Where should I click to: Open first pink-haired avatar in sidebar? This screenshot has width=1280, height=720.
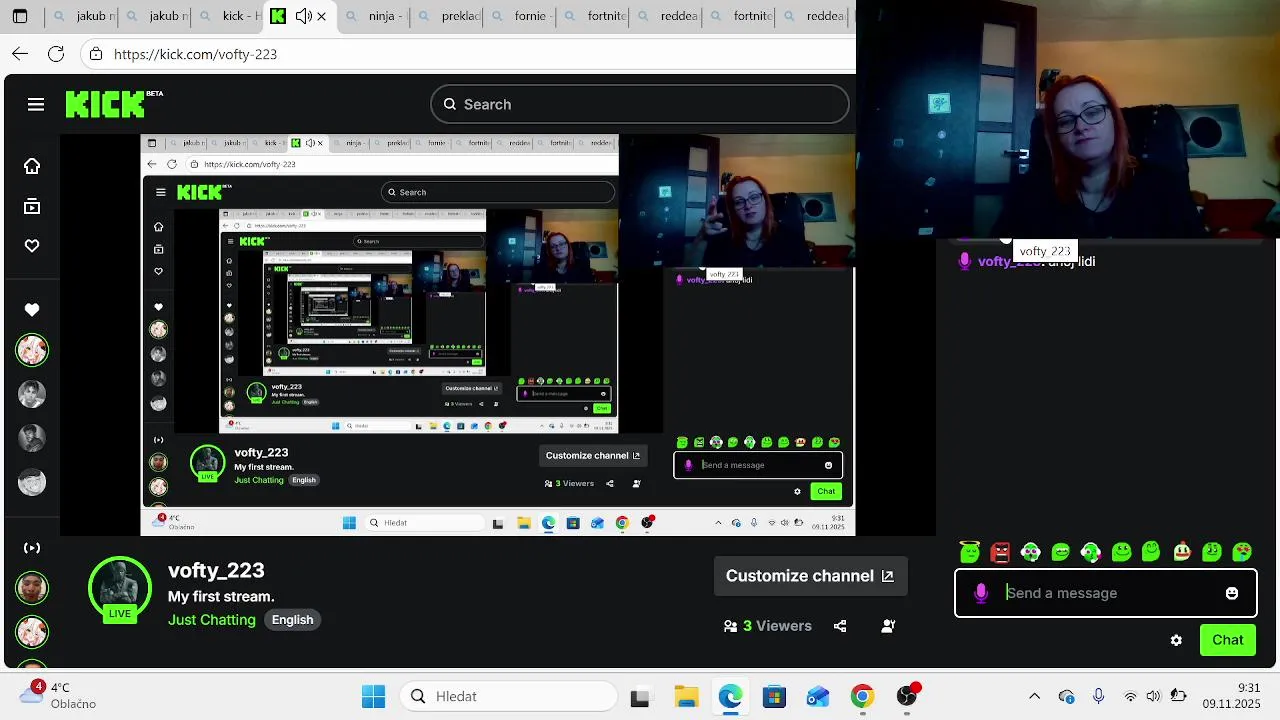(x=32, y=350)
